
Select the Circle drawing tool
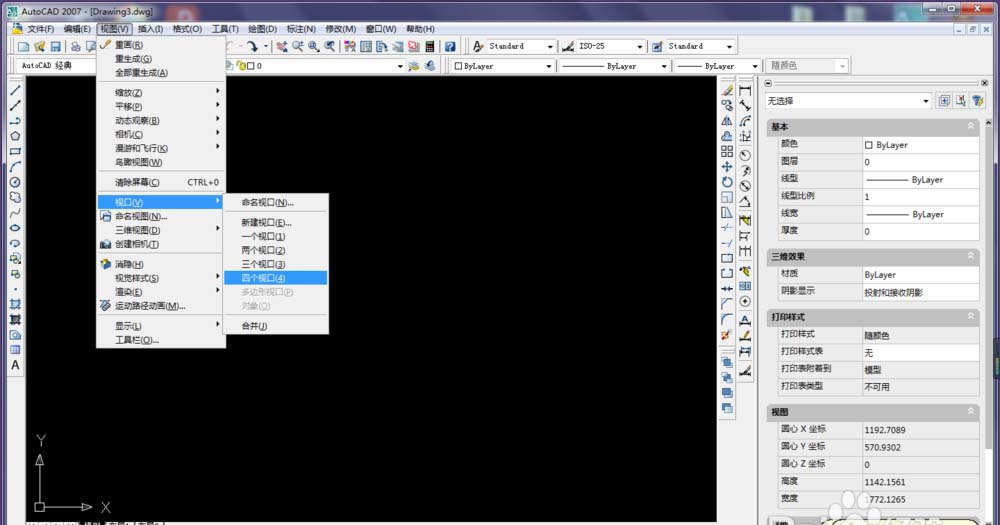(16, 182)
